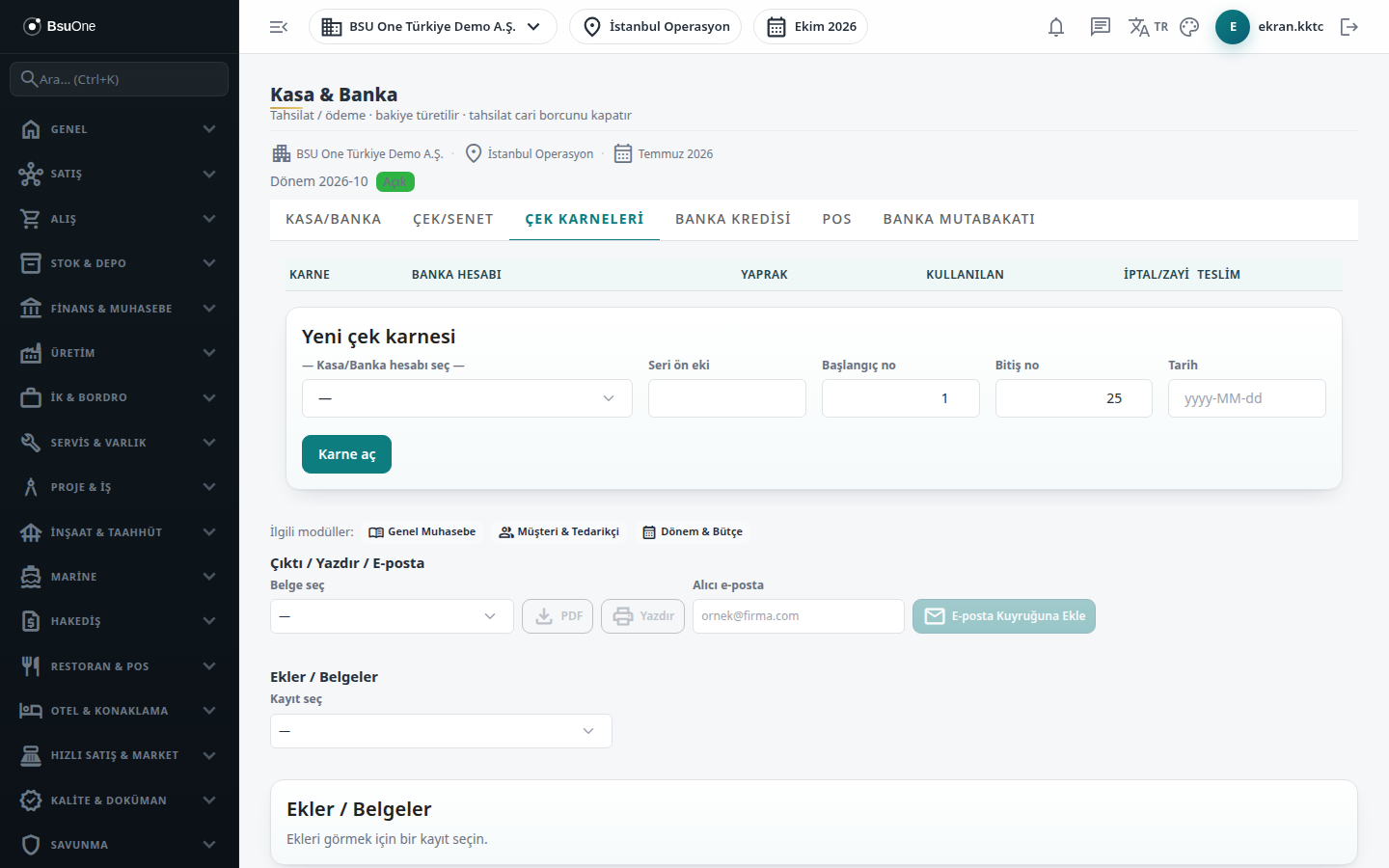Open the Genel Muhasebe module link
The image size is (1389, 868).
click(x=422, y=532)
